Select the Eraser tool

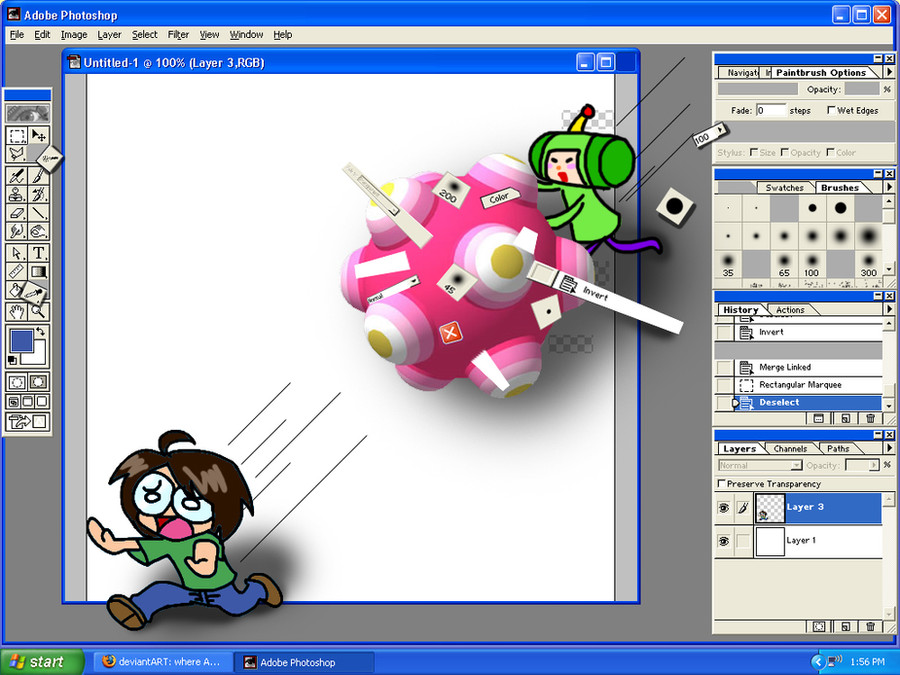(x=17, y=213)
